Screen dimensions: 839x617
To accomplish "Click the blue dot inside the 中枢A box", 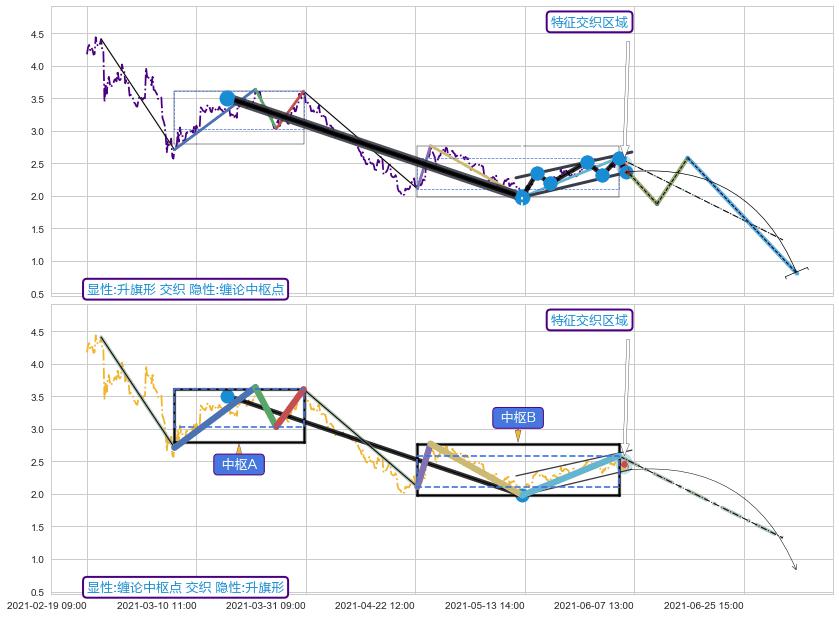I will pyautogui.click(x=227, y=397).
